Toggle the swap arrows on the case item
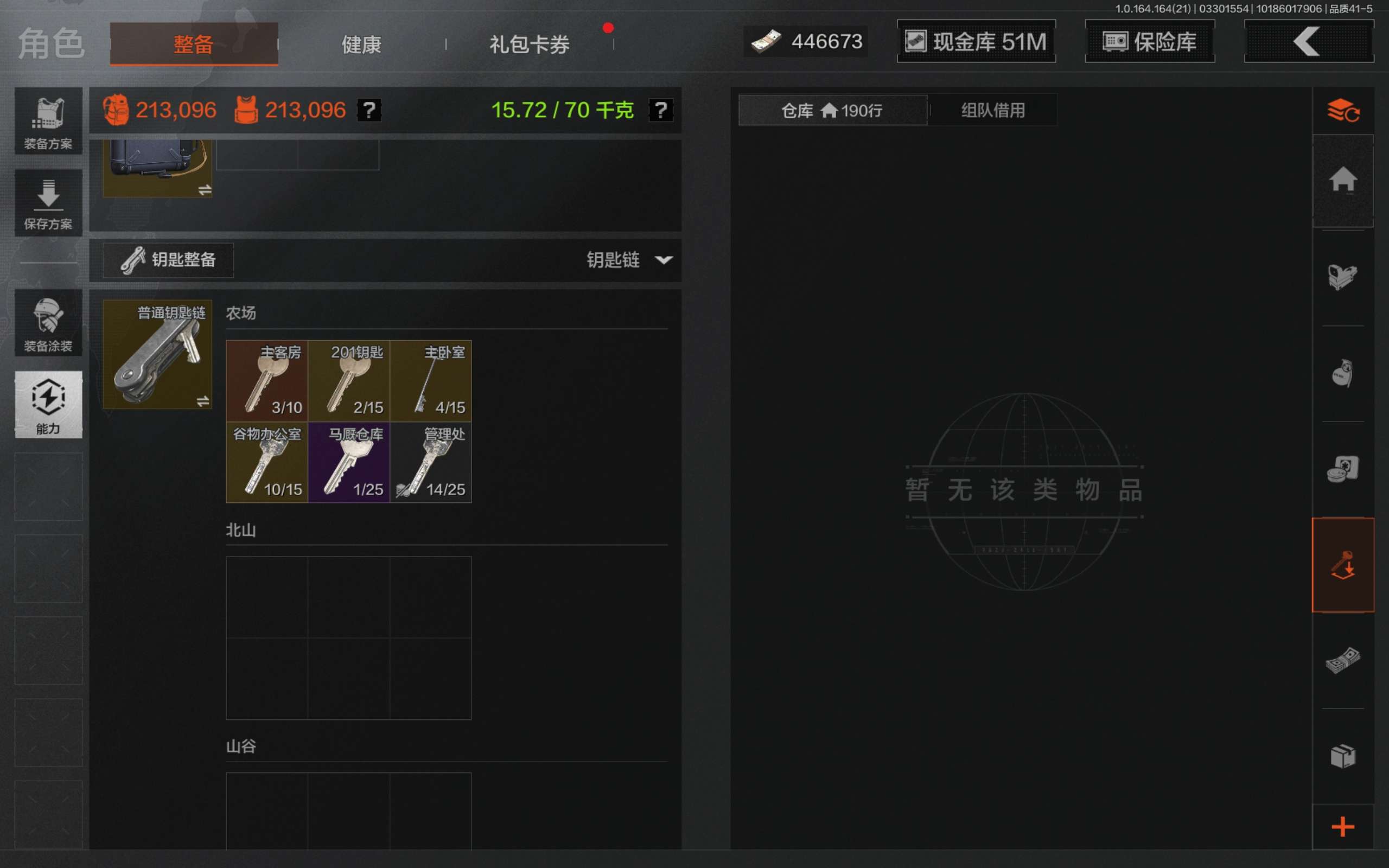 tap(205, 189)
